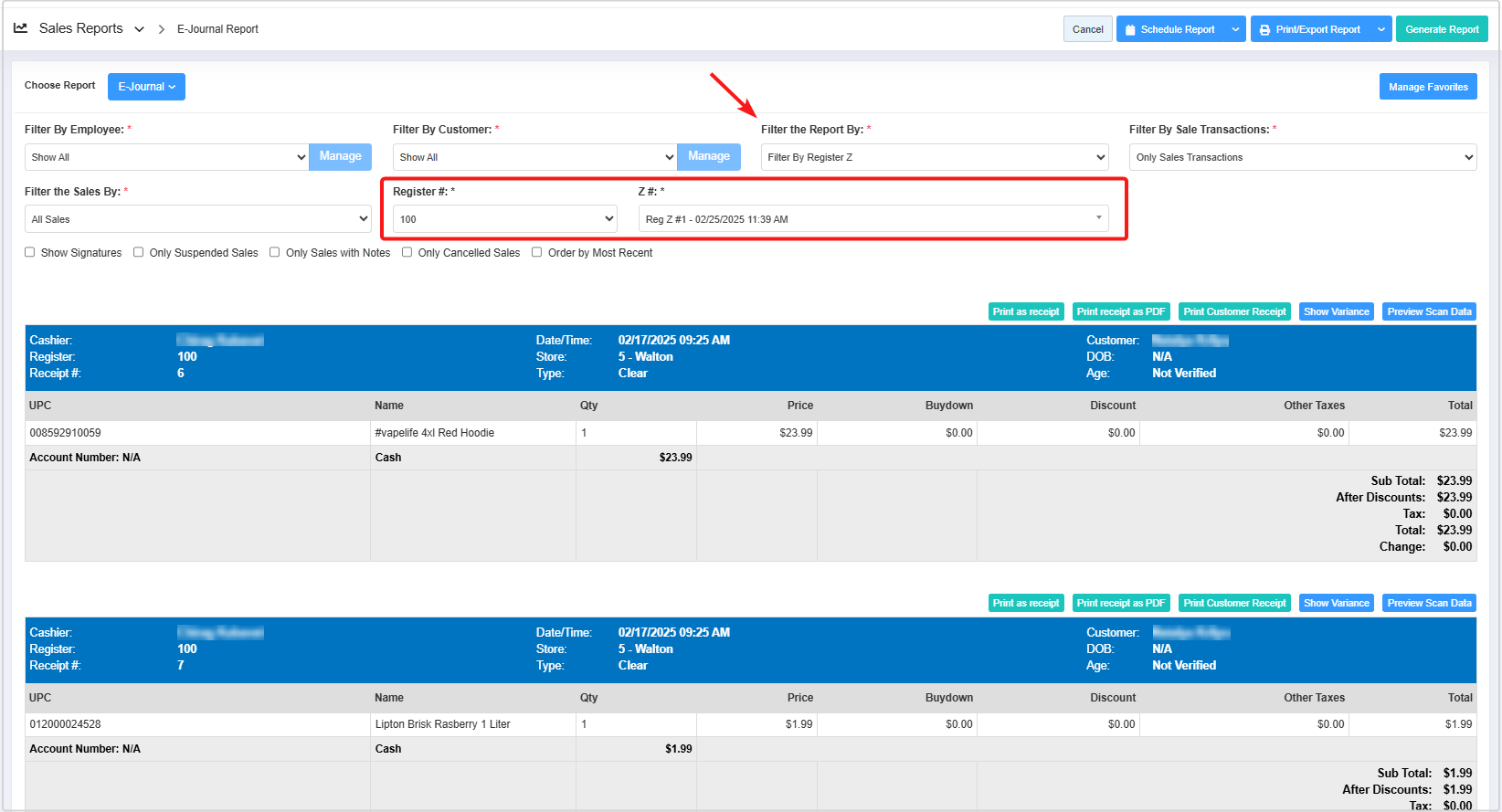
Task: Click Generate Report button
Action: coord(1441,29)
